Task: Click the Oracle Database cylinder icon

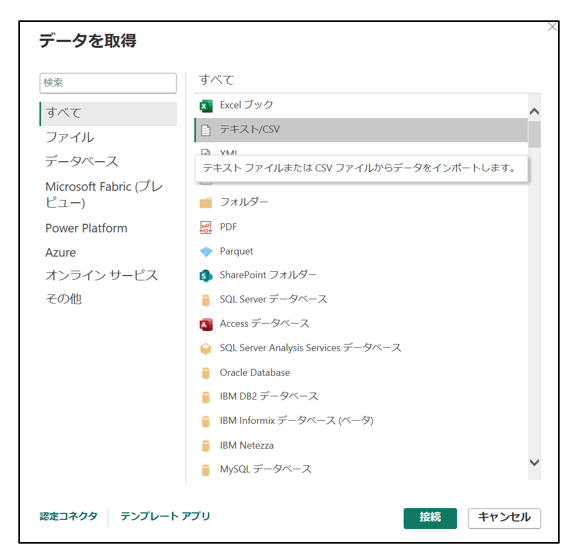Action: pyautogui.click(x=206, y=373)
